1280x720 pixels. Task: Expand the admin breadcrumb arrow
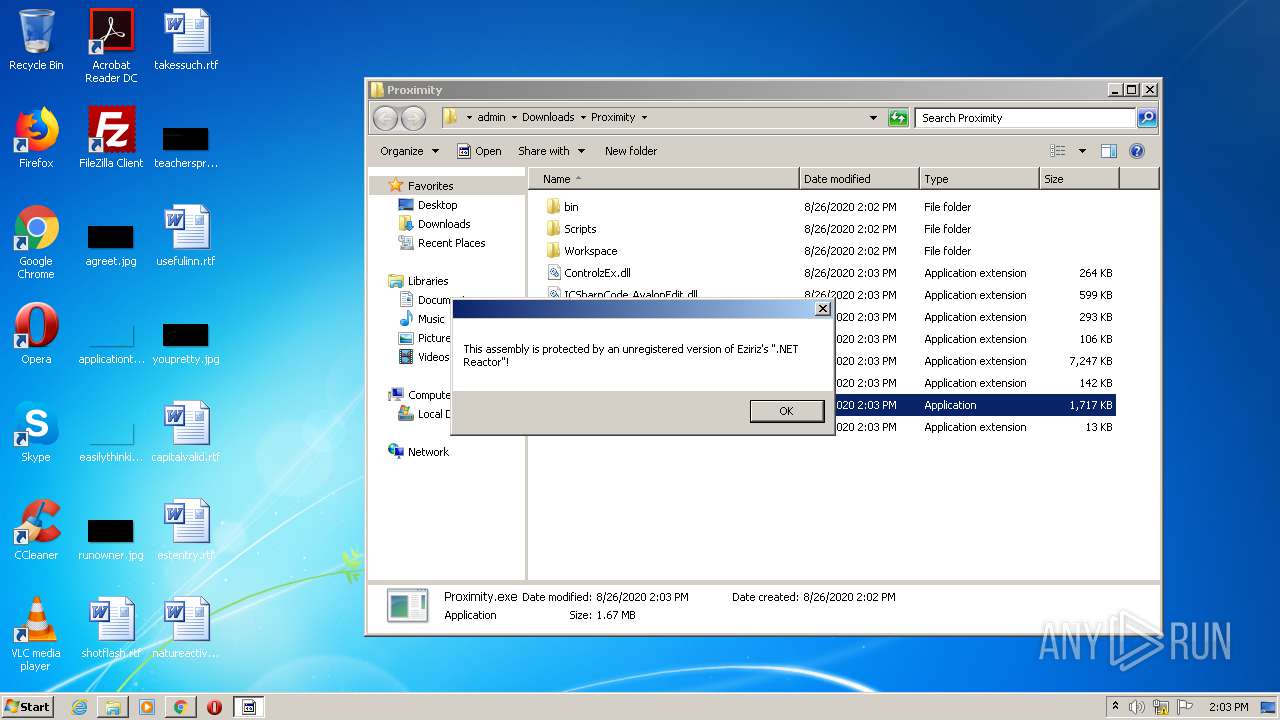point(514,117)
